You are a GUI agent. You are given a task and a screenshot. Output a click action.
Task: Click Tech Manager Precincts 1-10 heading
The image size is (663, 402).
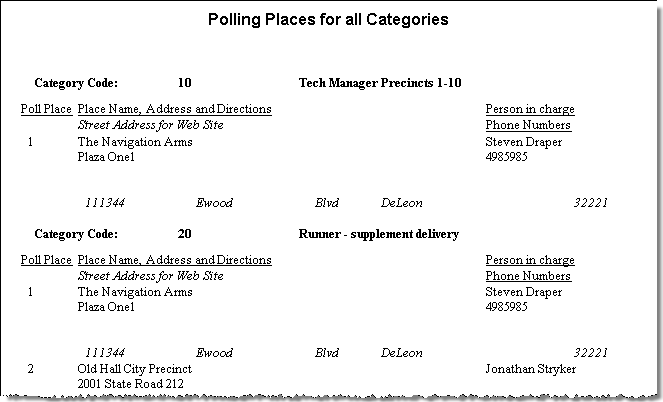tap(380, 82)
